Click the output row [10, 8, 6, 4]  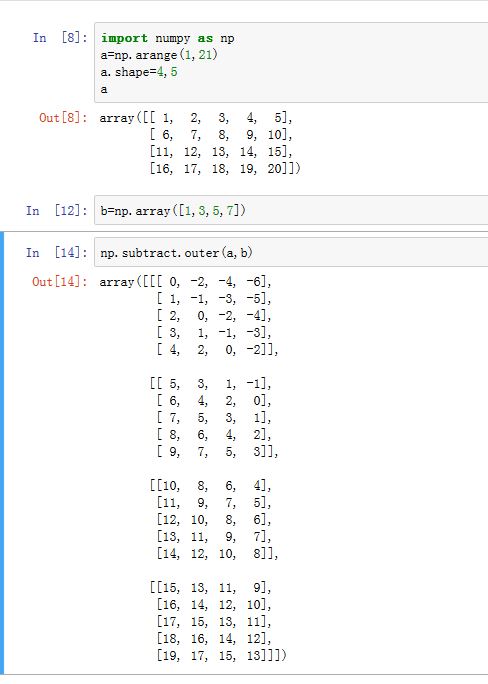211,486
